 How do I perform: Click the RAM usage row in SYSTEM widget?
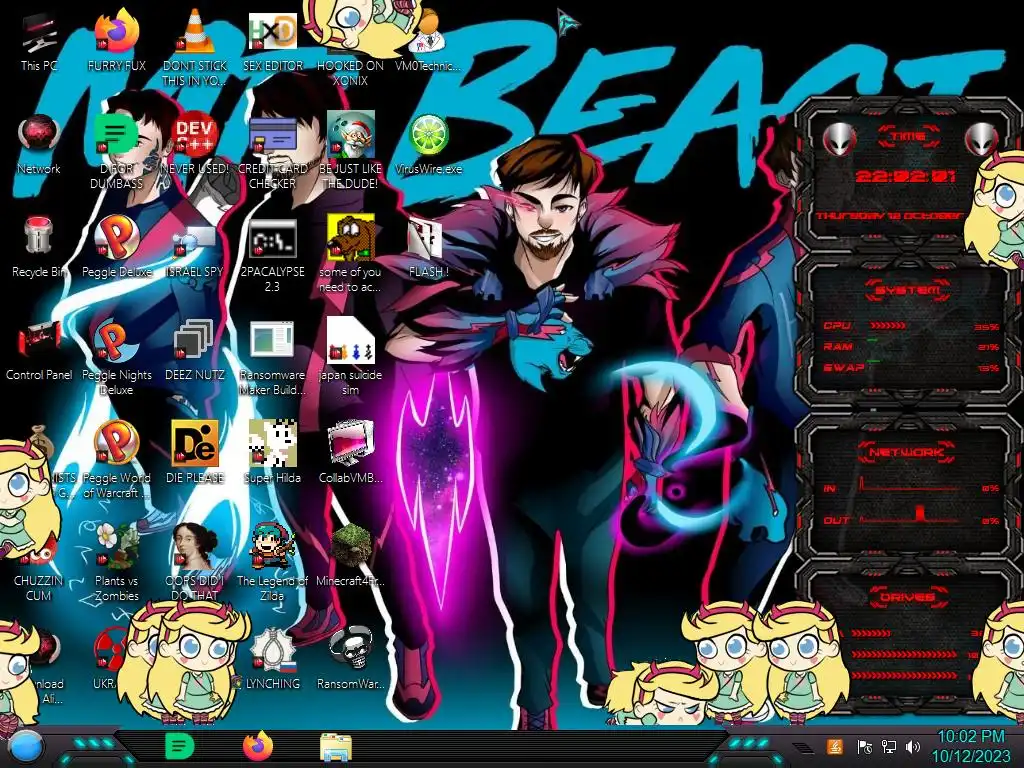pos(911,346)
